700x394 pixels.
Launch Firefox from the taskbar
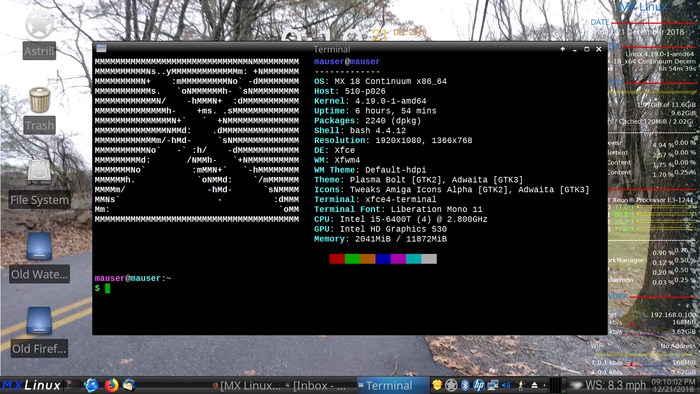coord(111,385)
